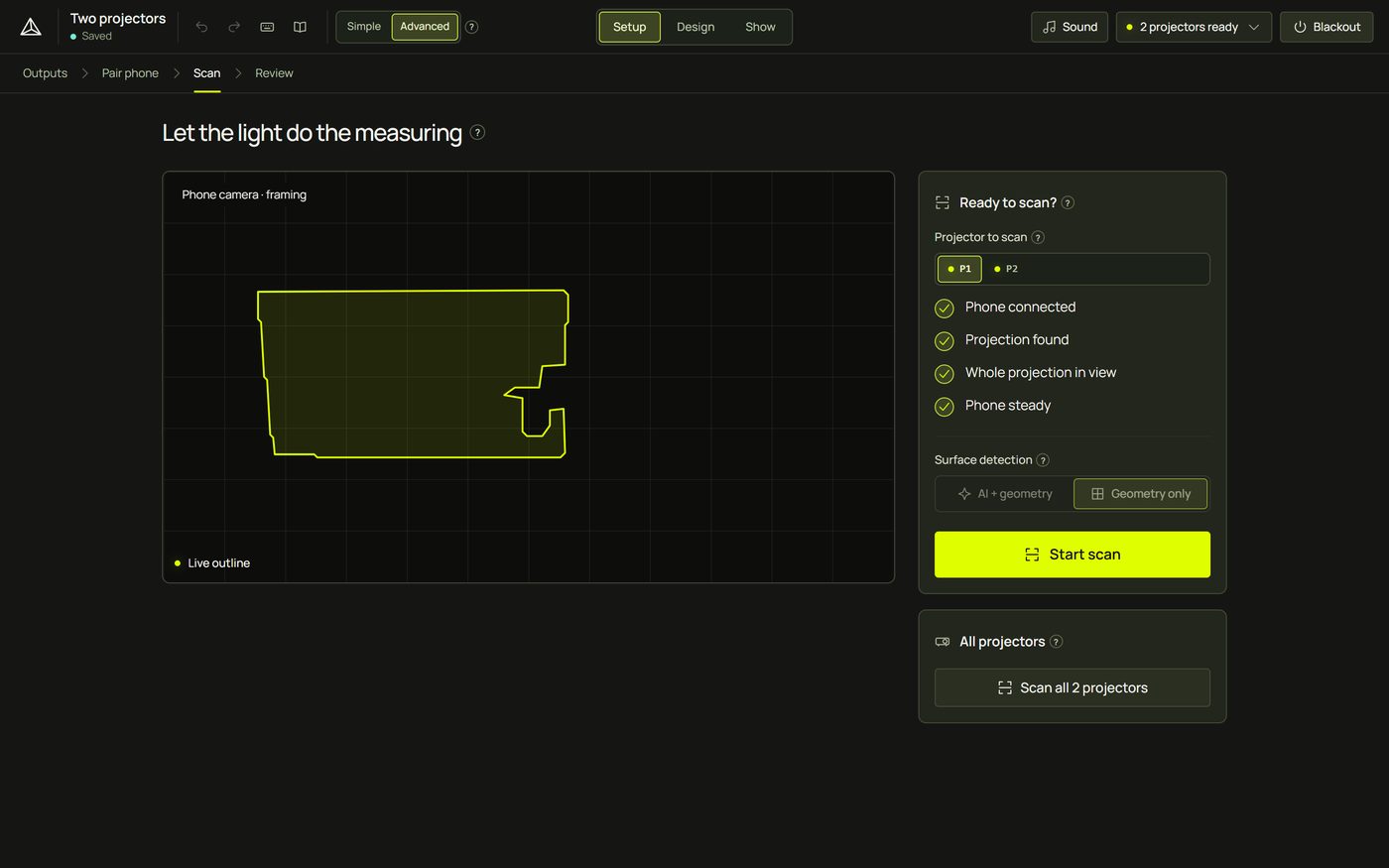Redo the last action
The height and width of the screenshot is (868, 1389).
point(234,27)
